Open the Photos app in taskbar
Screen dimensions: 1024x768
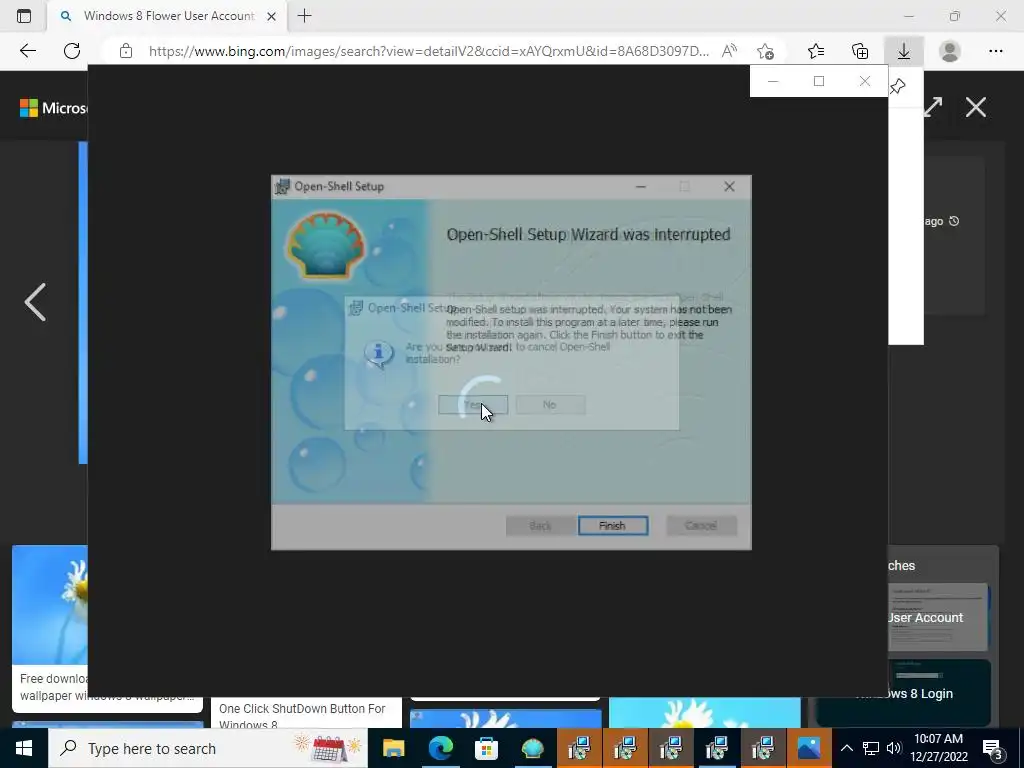808,748
